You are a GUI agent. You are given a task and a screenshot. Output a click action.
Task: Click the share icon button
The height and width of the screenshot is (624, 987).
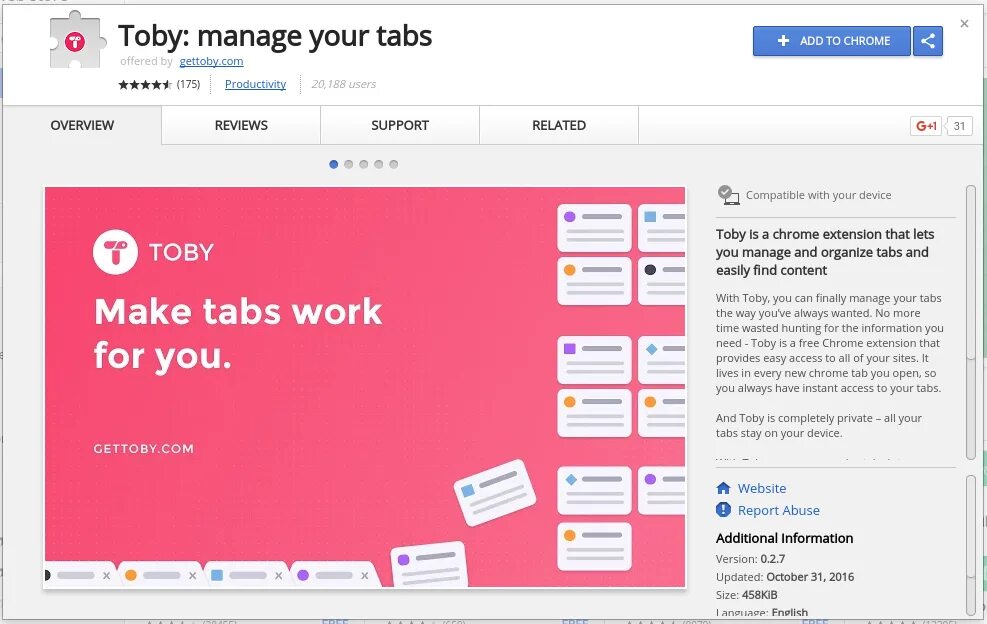pyautogui.click(x=928, y=41)
